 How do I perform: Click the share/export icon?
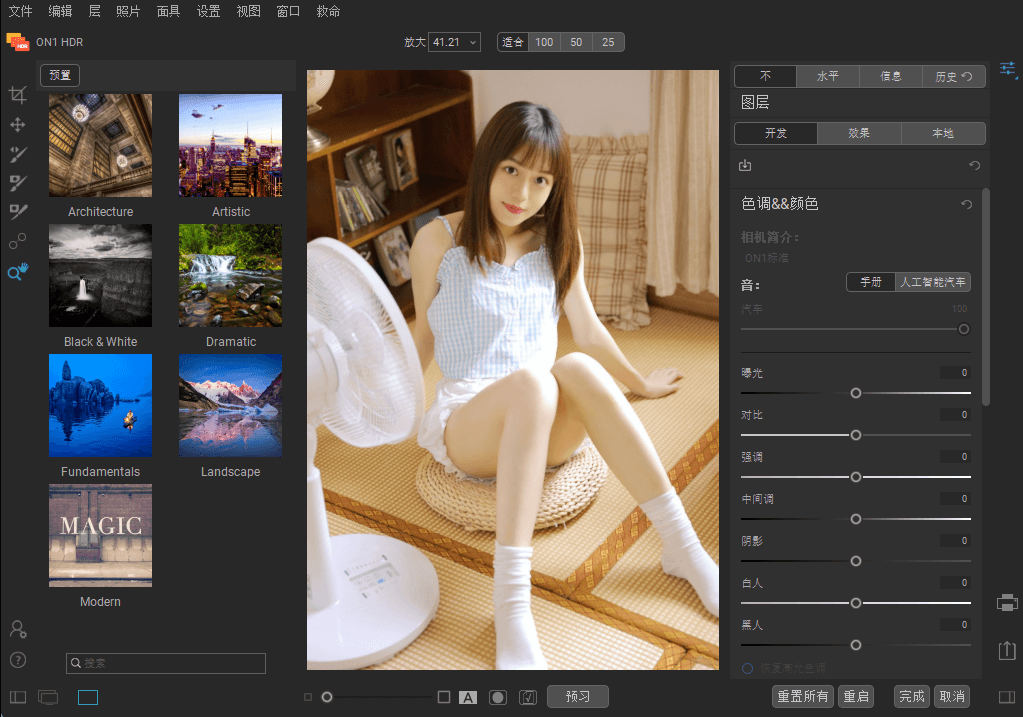(x=1007, y=650)
